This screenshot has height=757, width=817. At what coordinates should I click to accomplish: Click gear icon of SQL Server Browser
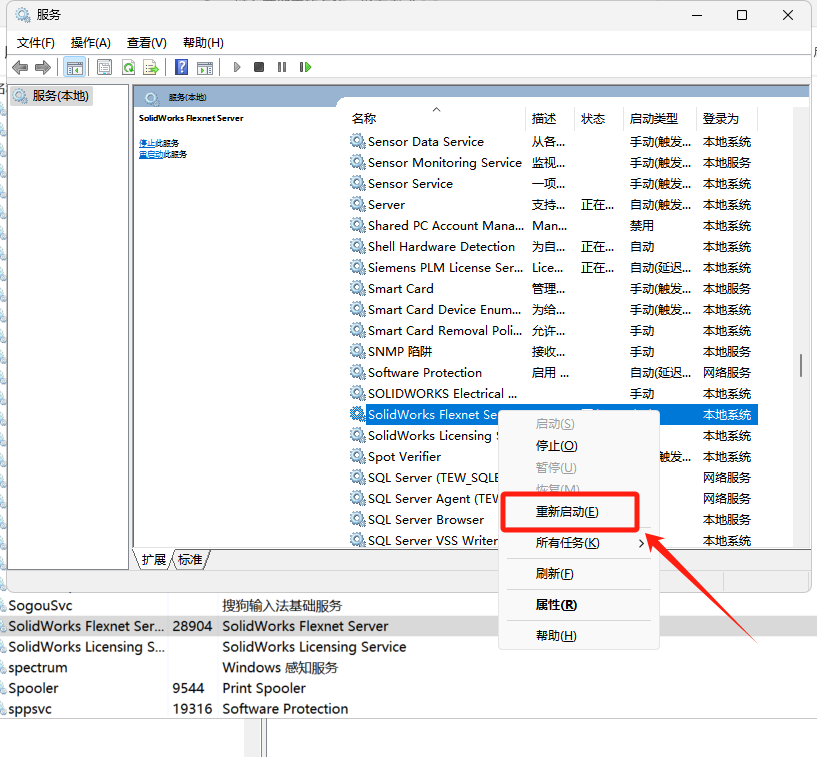[357, 519]
